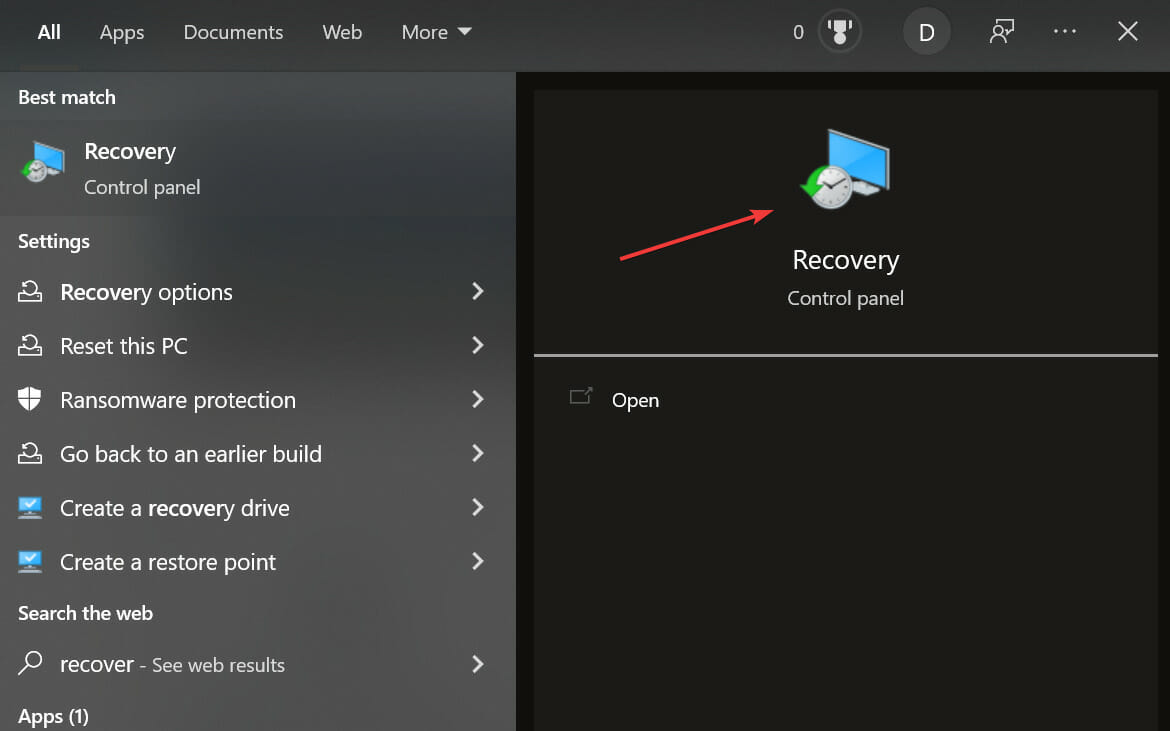
Task: Open Ransomware protection setting
Action: point(257,400)
